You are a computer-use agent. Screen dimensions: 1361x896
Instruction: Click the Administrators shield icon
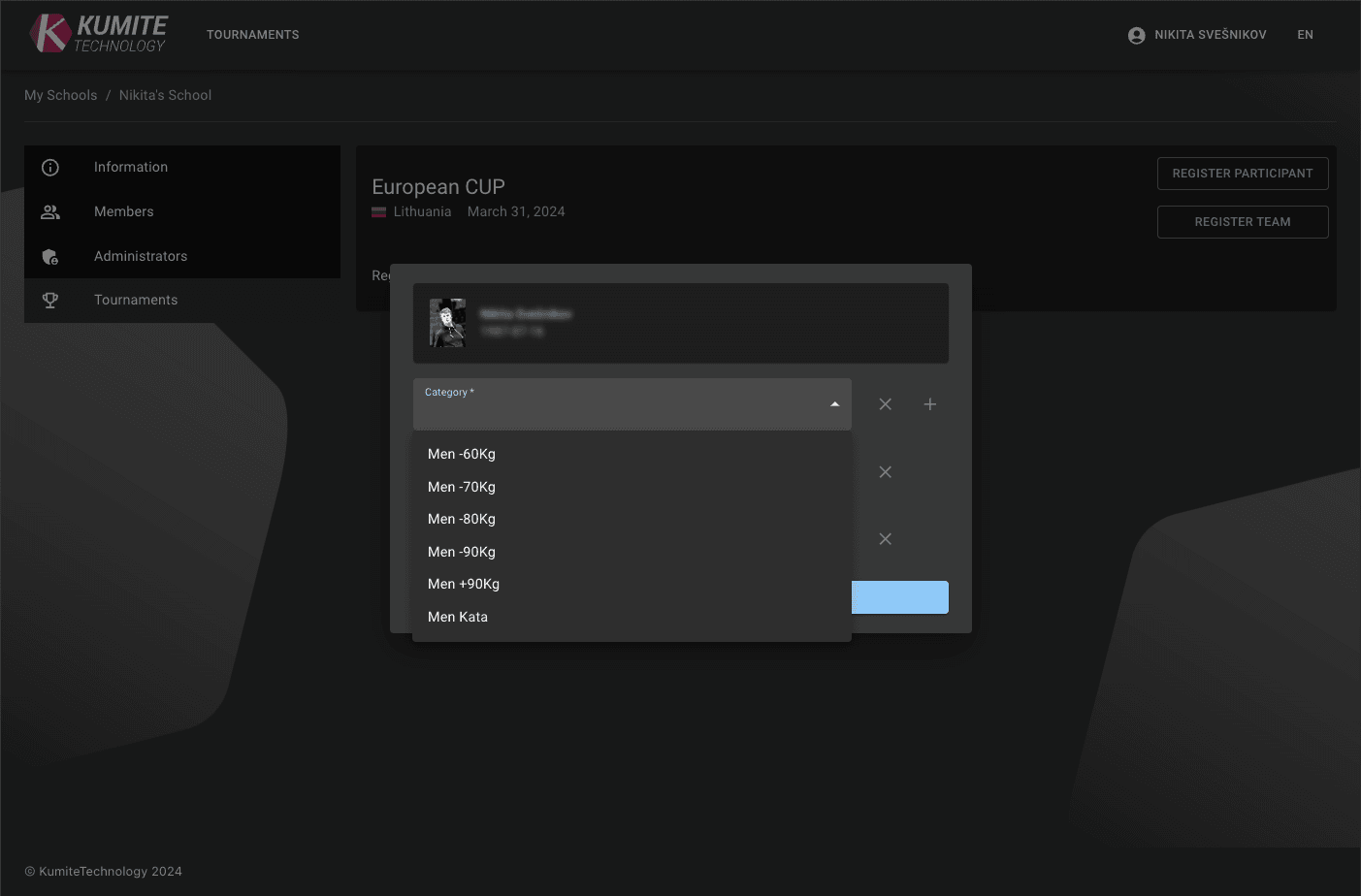point(50,256)
